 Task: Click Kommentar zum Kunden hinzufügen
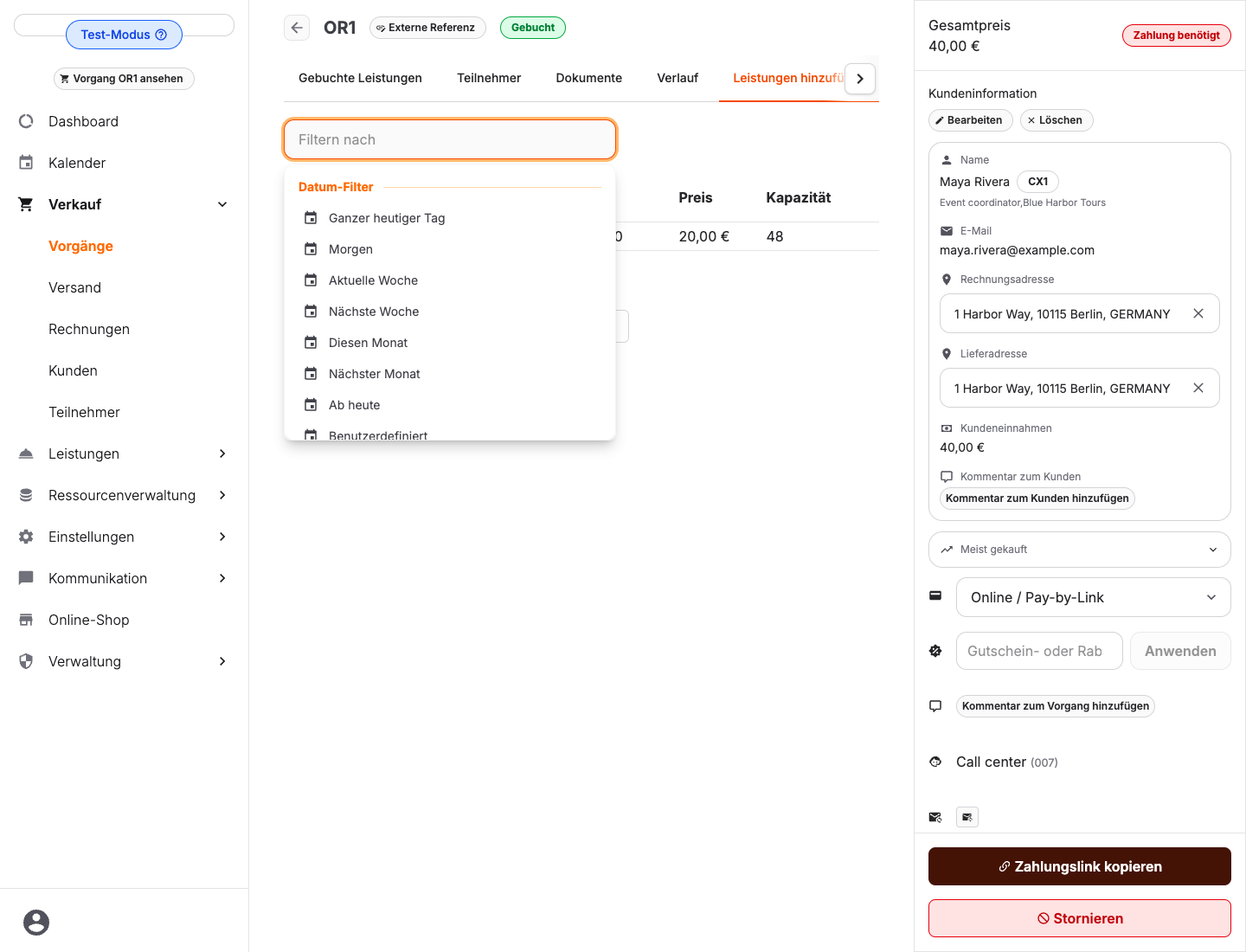(1037, 499)
